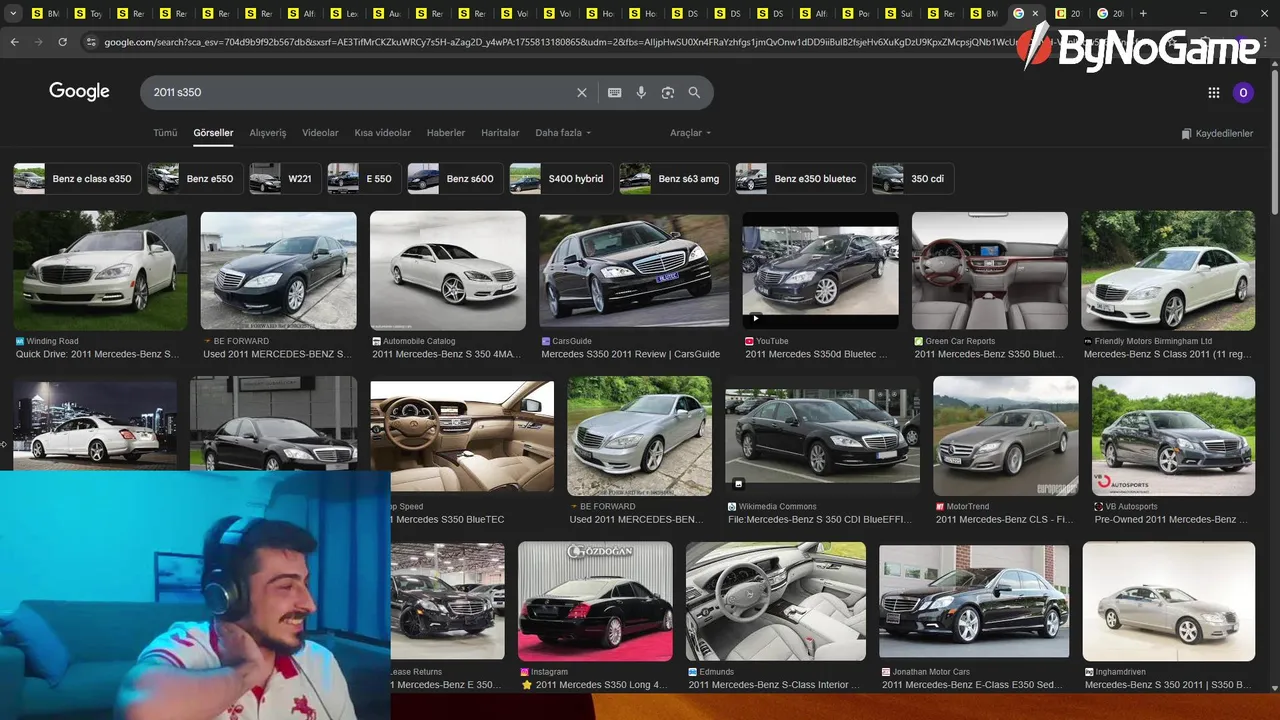Open the Videolar tab
The width and height of the screenshot is (1280, 720).
coord(320,133)
